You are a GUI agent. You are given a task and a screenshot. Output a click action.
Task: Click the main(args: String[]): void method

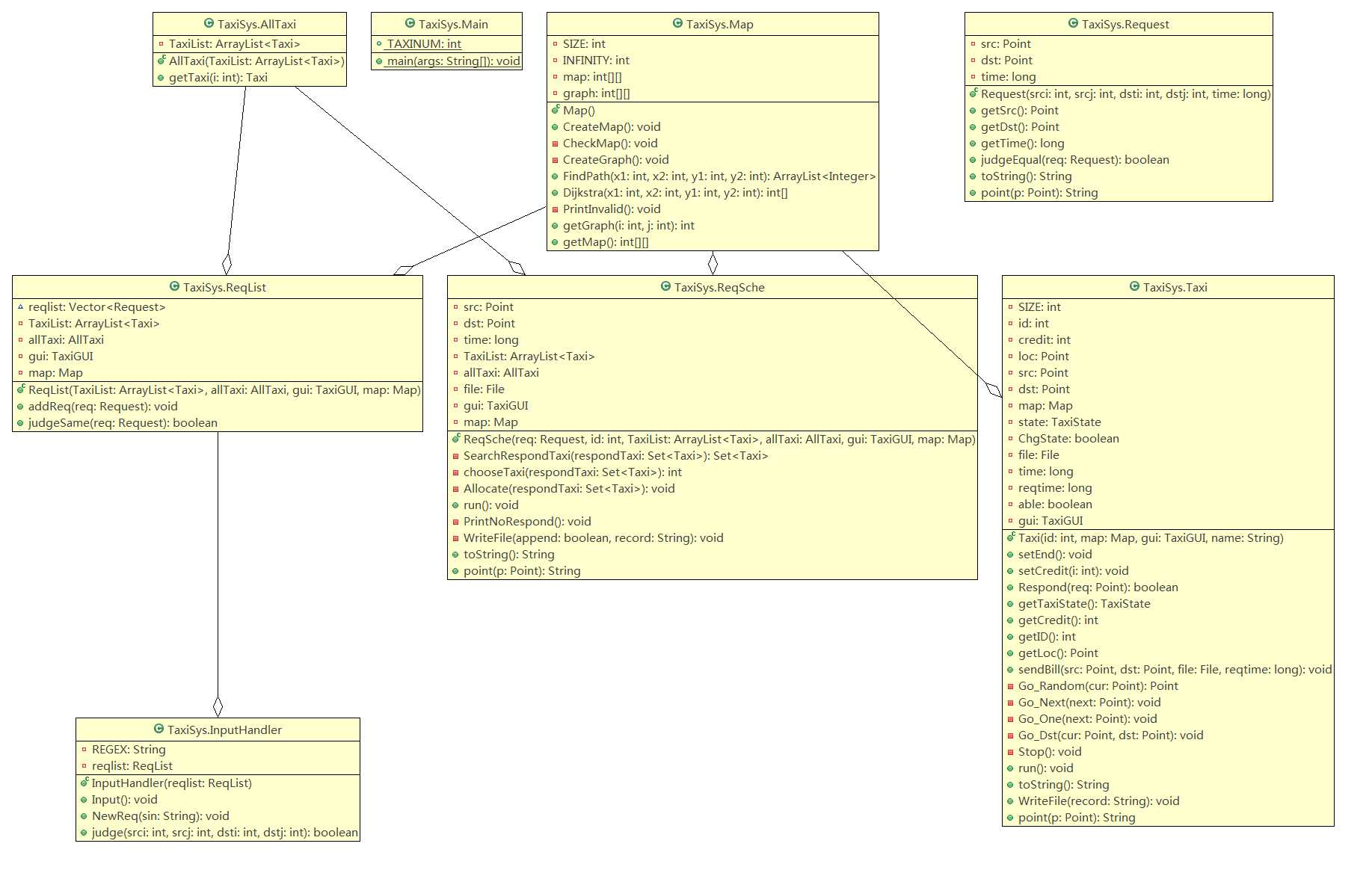click(x=453, y=61)
